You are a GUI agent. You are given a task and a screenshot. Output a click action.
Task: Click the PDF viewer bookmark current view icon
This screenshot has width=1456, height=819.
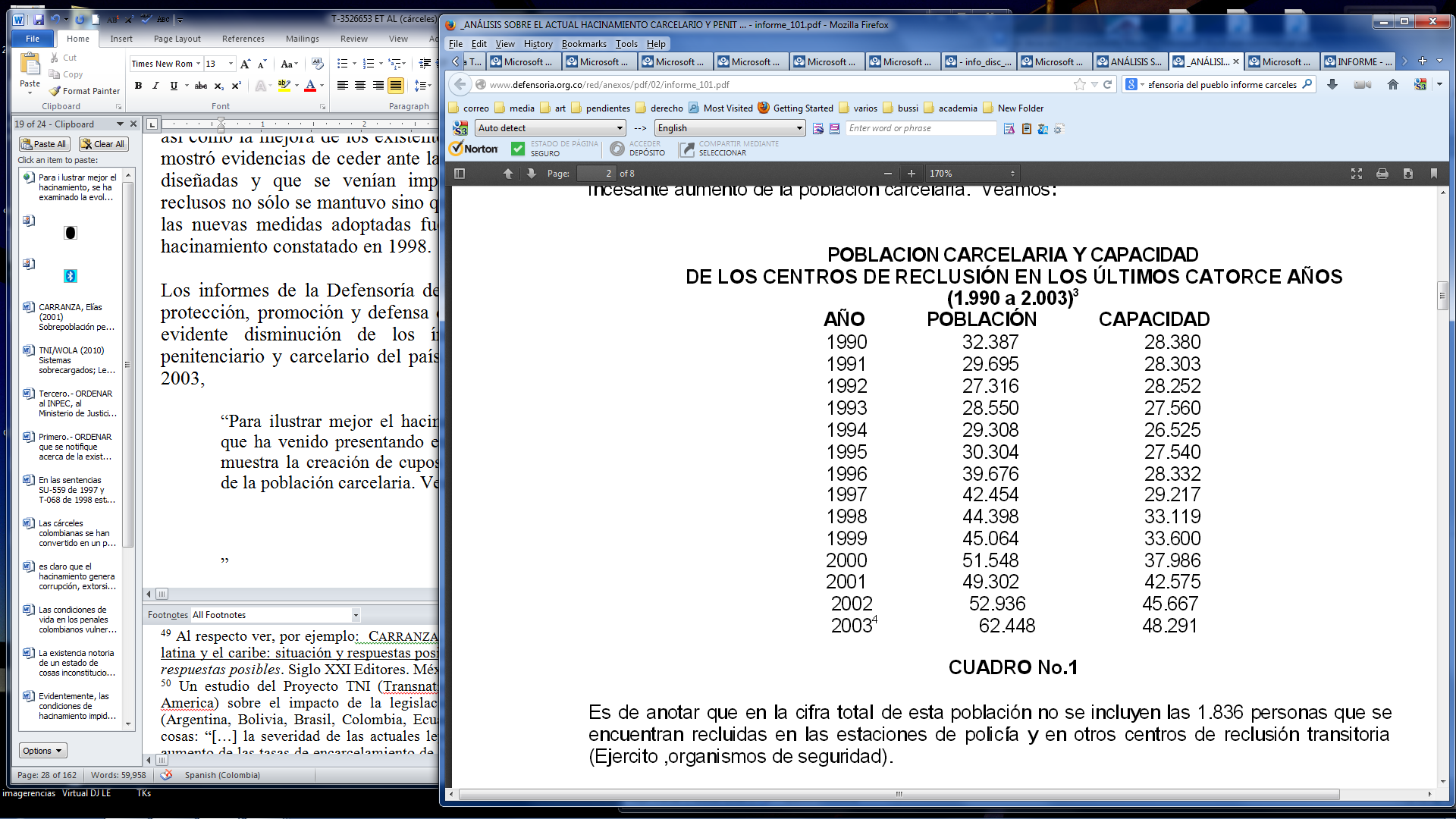click(1433, 174)
